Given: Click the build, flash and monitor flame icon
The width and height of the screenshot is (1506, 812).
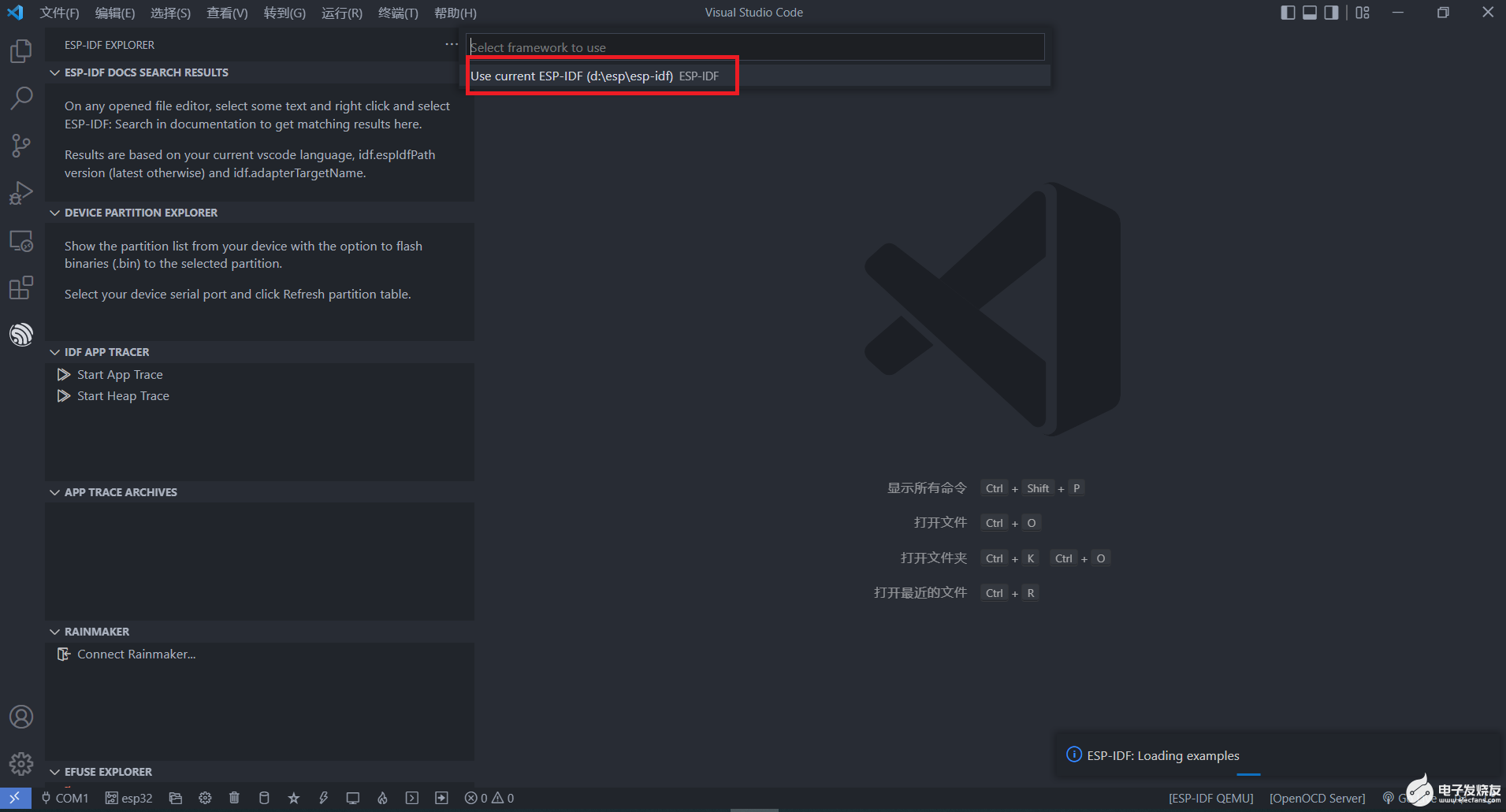Looking at the screenshot, I should point(382,798).
